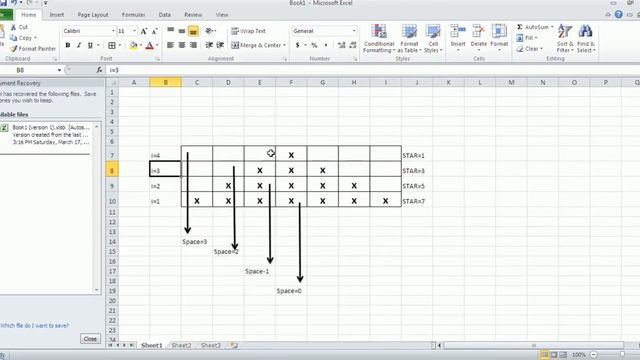The height and width of the screenshot is (360, 640).
Task: Open the Formulas ribbon tab
Action: (x=133, y=15)
